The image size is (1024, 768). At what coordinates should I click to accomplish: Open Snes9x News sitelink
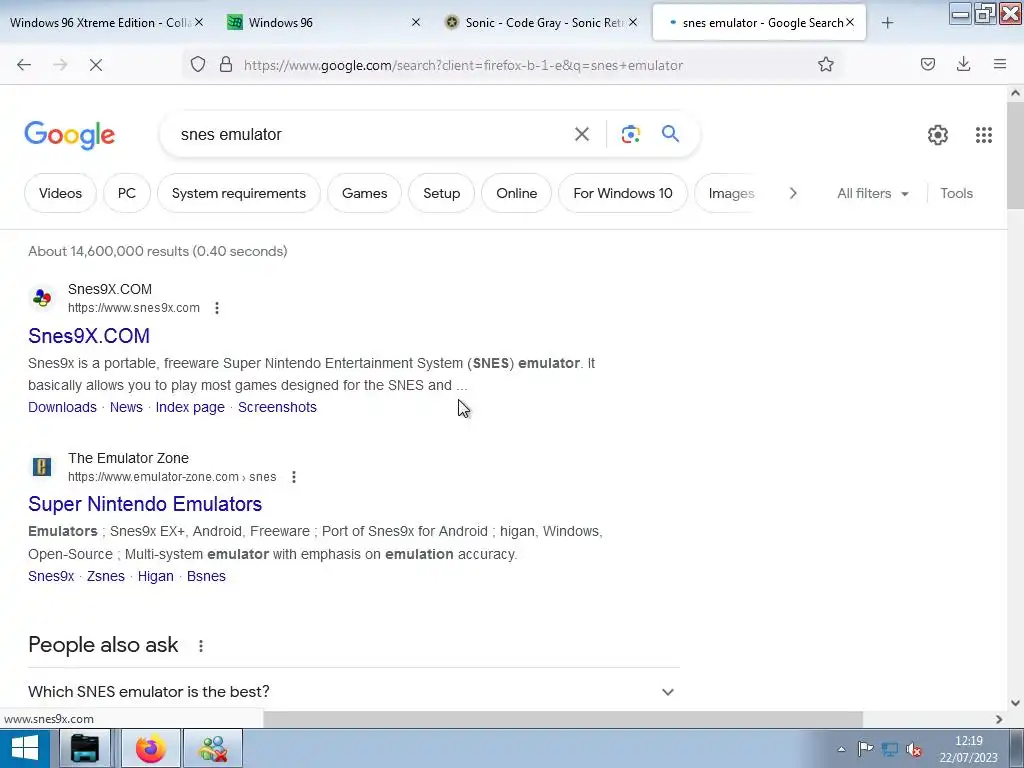click(126, 407)
